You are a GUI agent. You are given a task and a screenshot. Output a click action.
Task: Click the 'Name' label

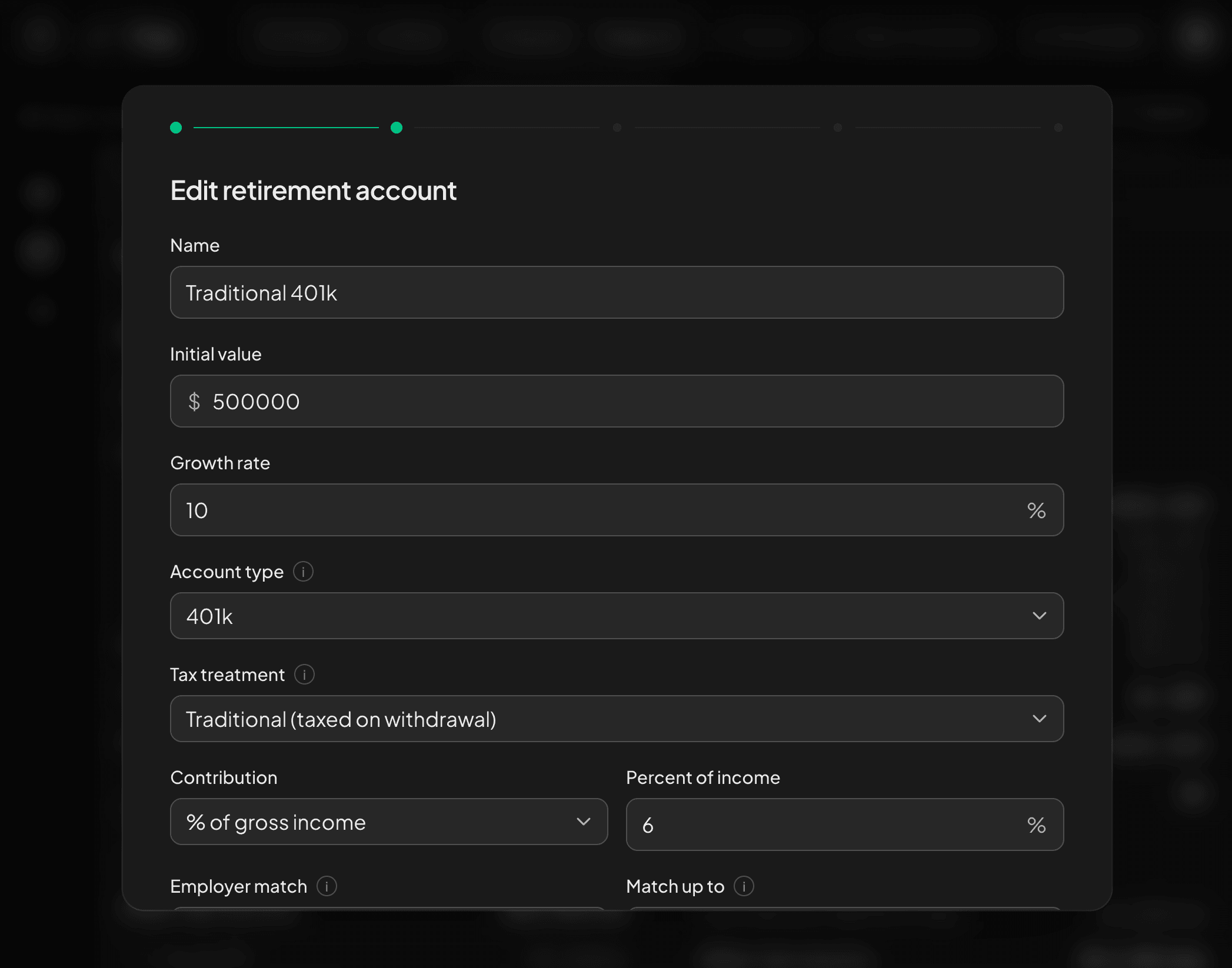pos(195,245)
